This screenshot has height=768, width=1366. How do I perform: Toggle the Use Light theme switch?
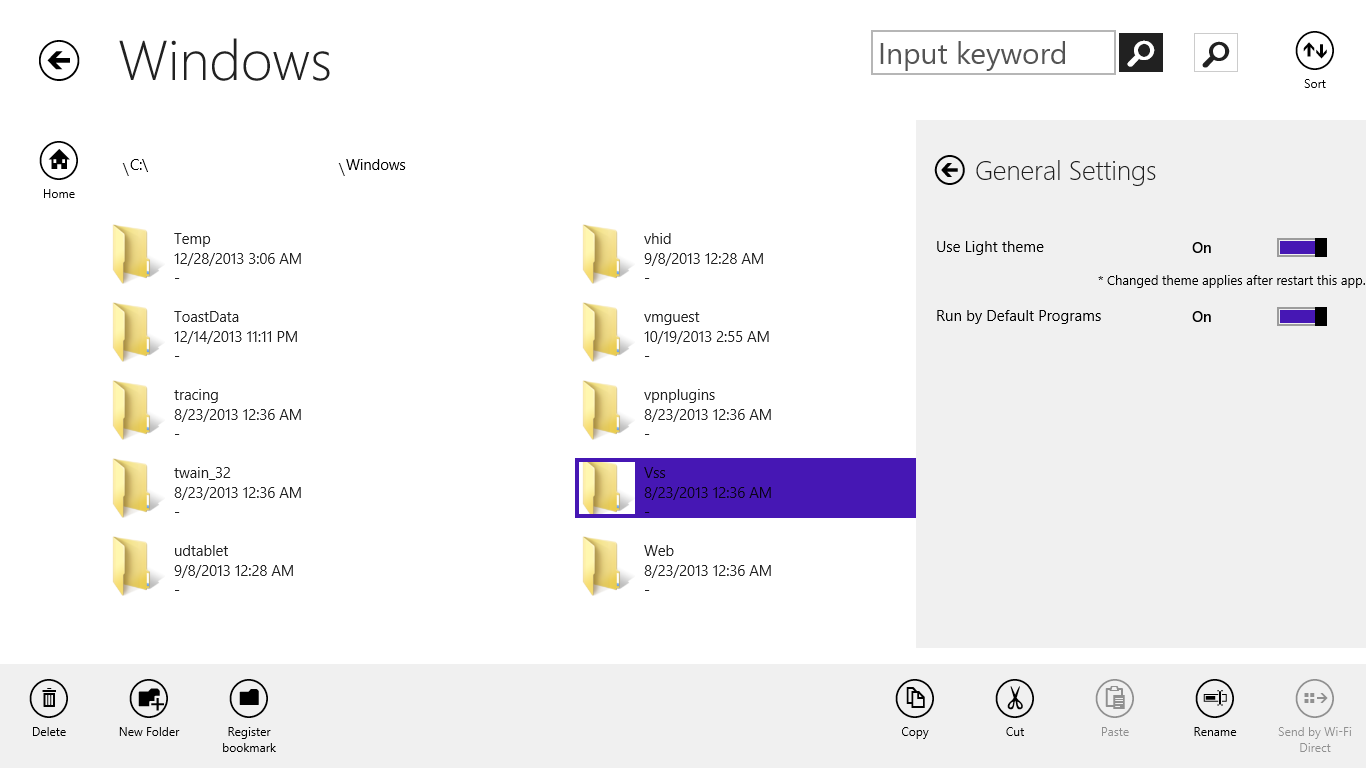click(1302, 248)
